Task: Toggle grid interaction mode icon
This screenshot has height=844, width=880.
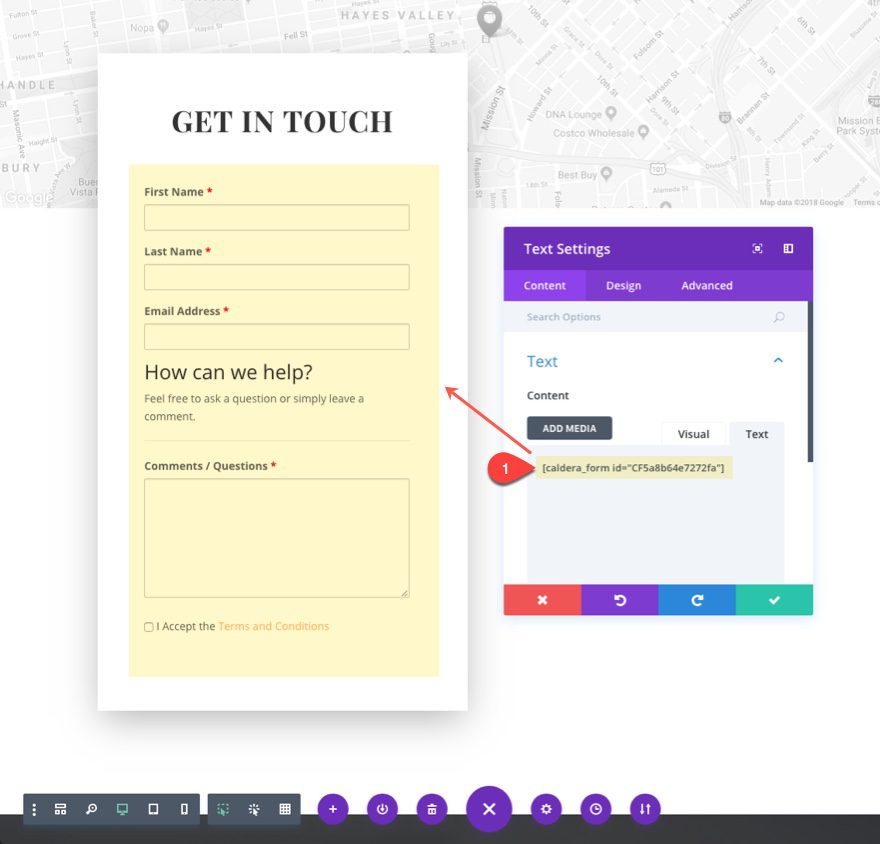Action: (x=285, y=809)
